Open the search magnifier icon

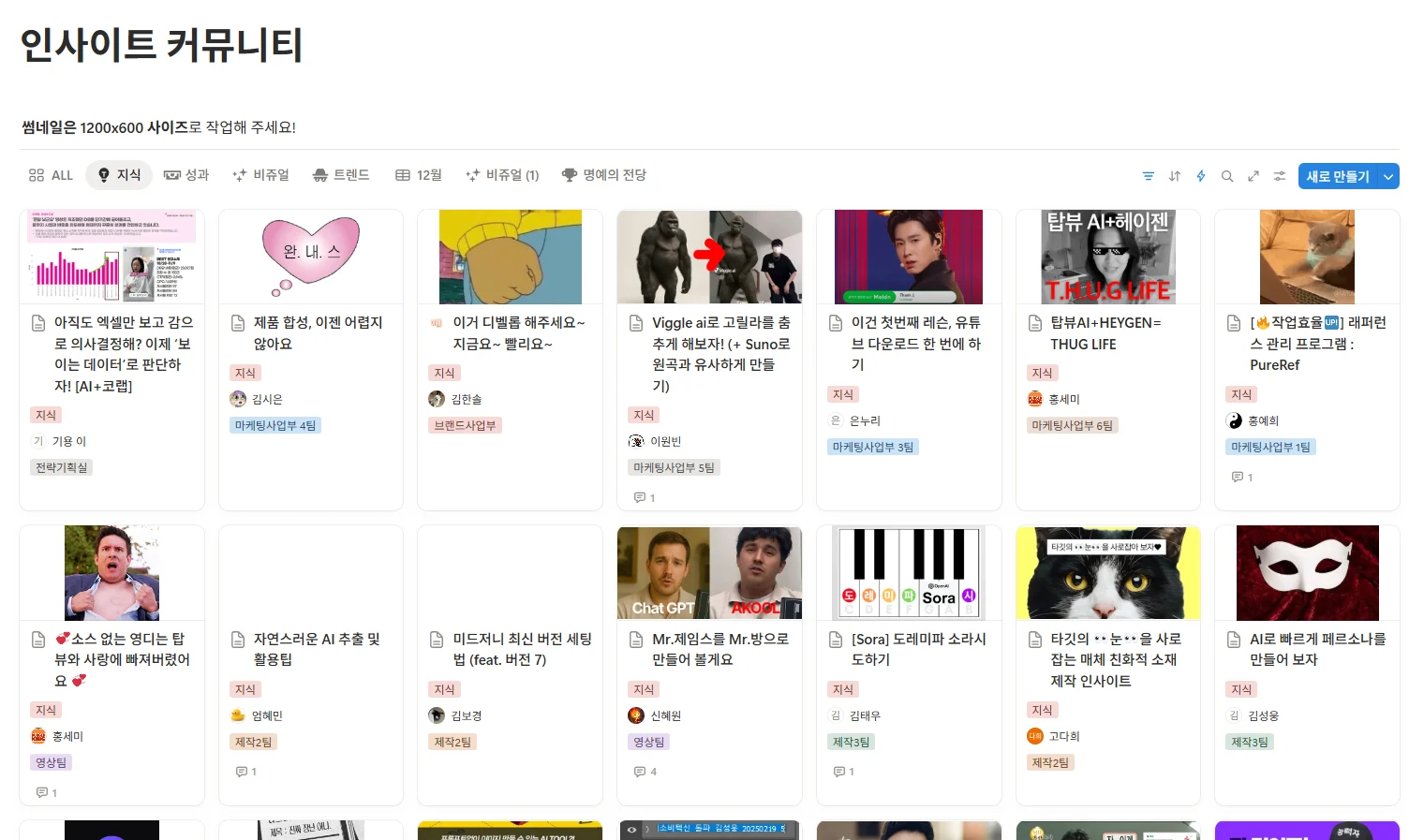(x=1227, y=176)
